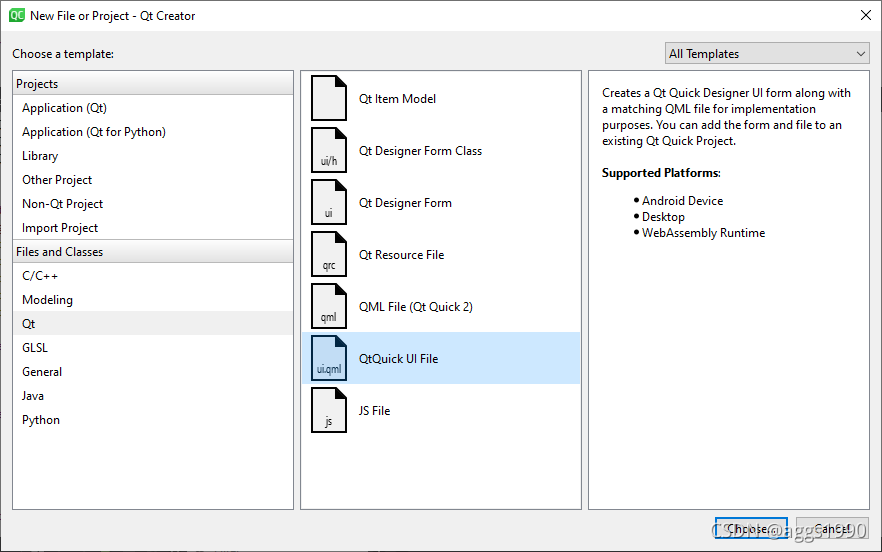
Task: Click the Android Device platform entry
Action: pos(682,201)
